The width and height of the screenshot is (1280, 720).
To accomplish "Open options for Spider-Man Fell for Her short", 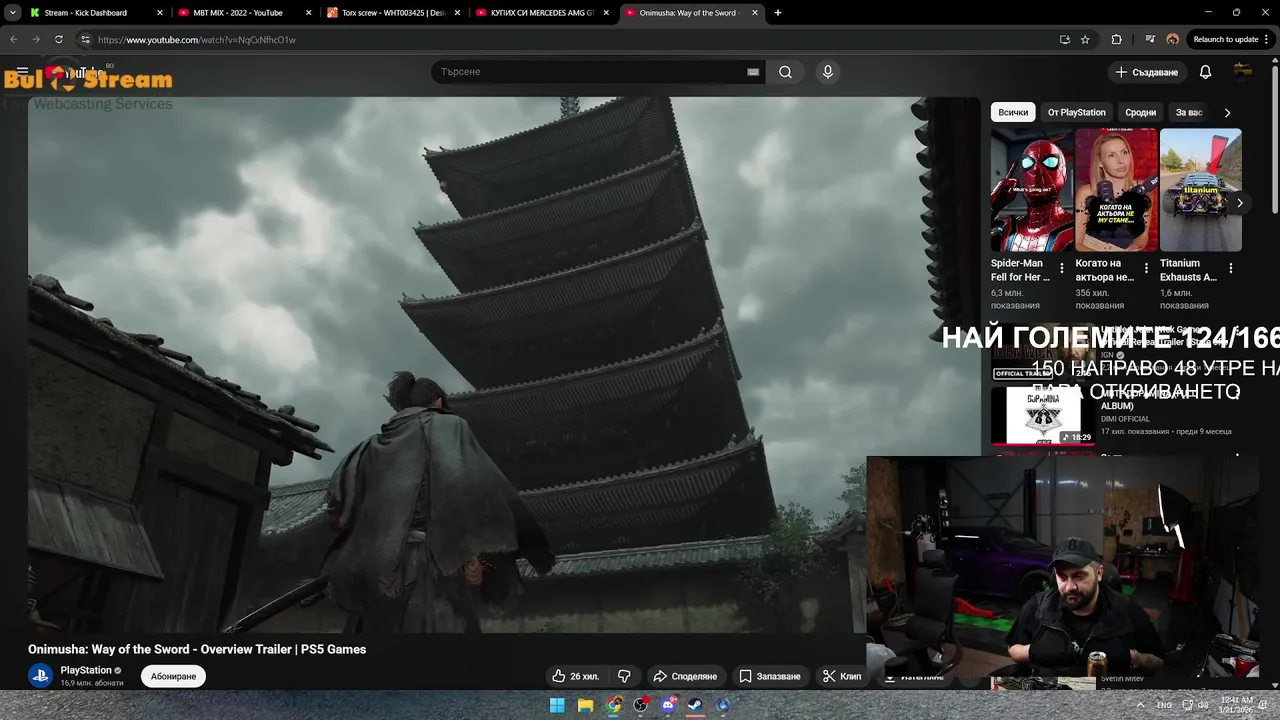I will tap(1062, 269).
